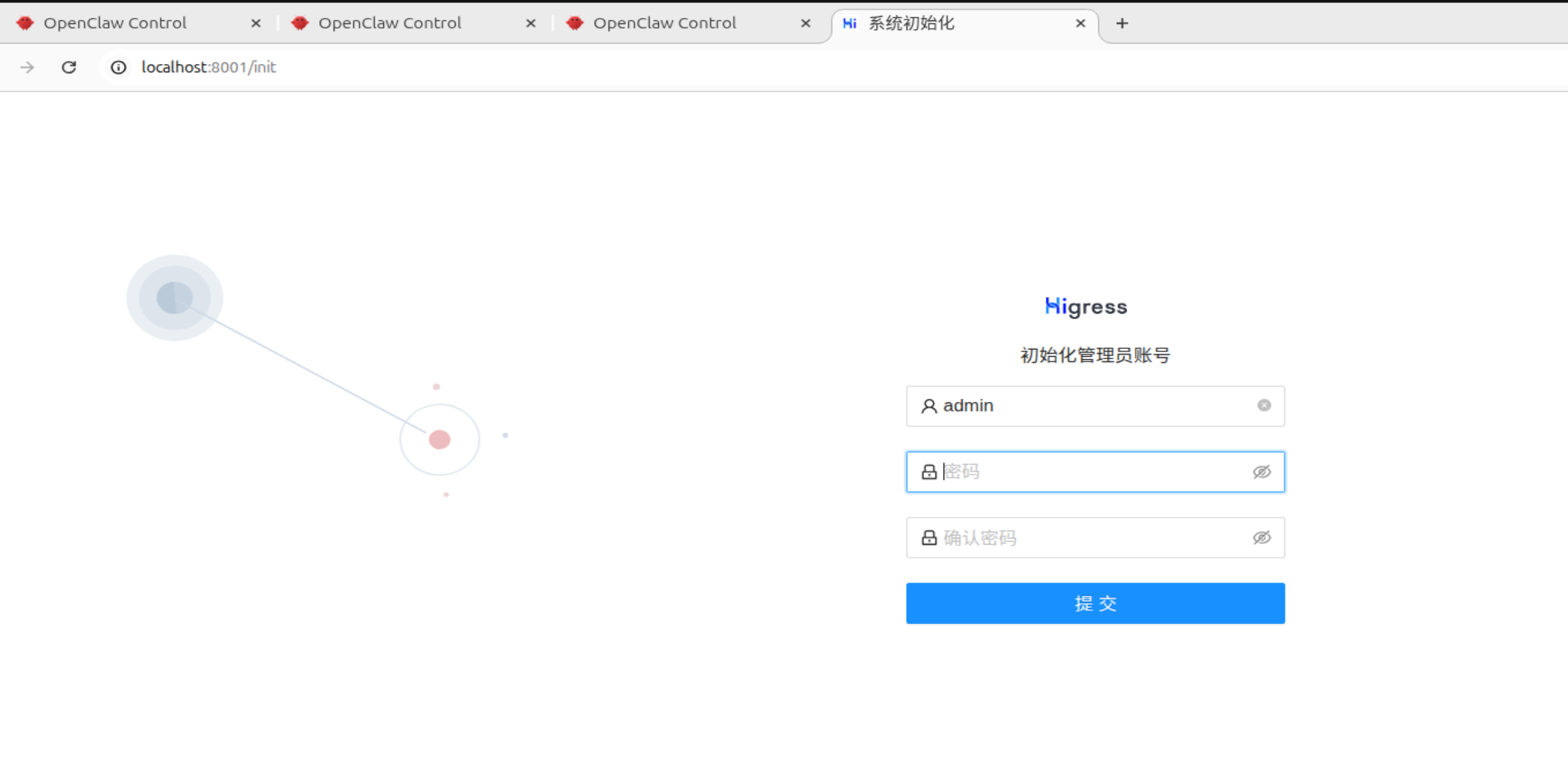
Task: Toggle password visibility eye icon
Action: pos(1261,472)
